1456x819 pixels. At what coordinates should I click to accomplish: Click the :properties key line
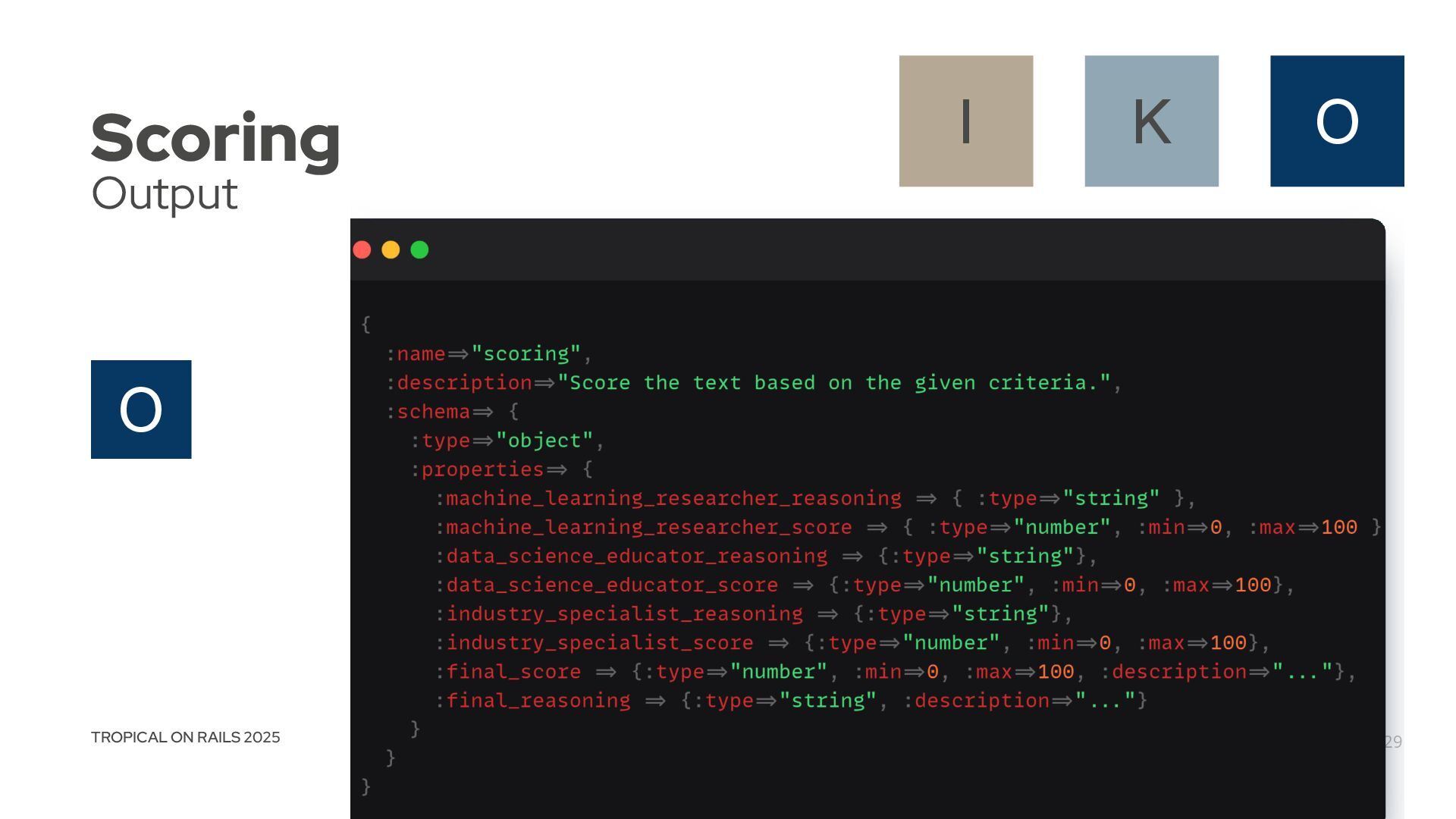479,469
